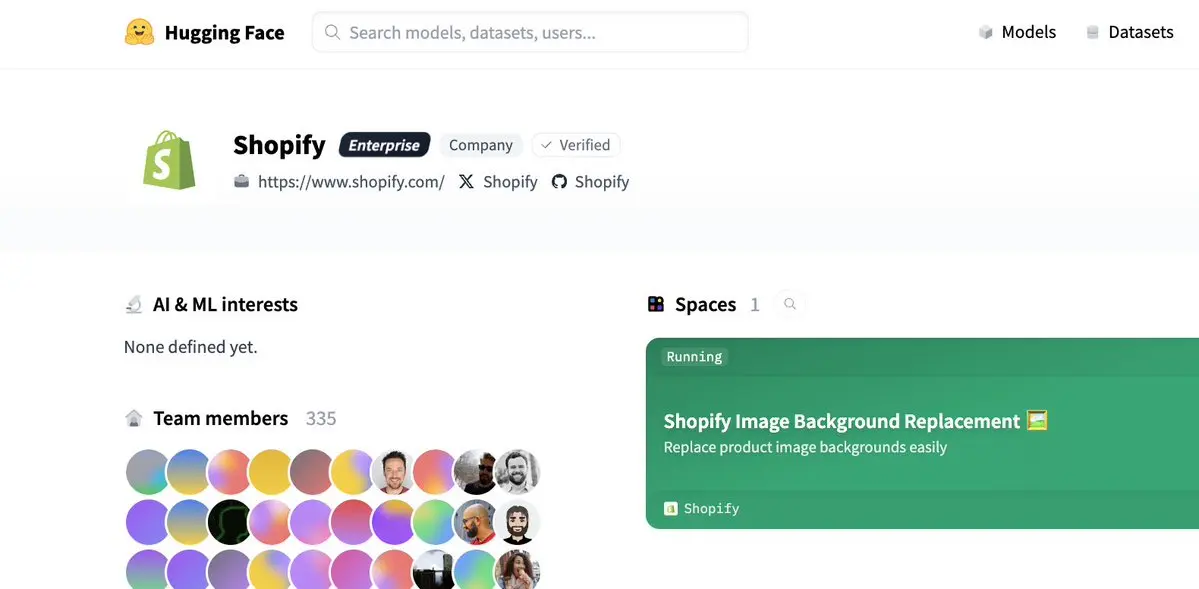This screenshot has height=589, width=1199.
Task: Click small Shopify bag icon in space card
Action: point(671,509)
